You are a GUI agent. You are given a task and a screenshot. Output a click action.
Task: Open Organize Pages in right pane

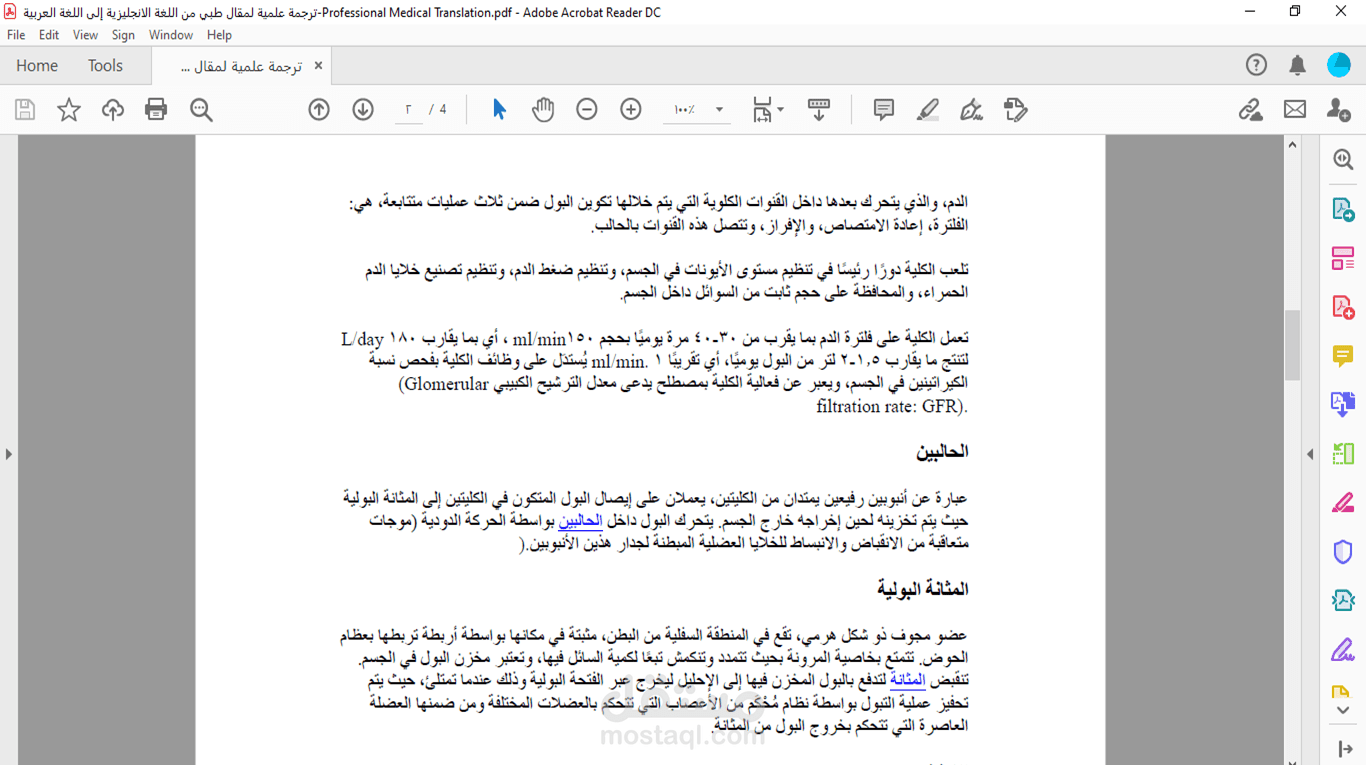[x=1343, y=454]
